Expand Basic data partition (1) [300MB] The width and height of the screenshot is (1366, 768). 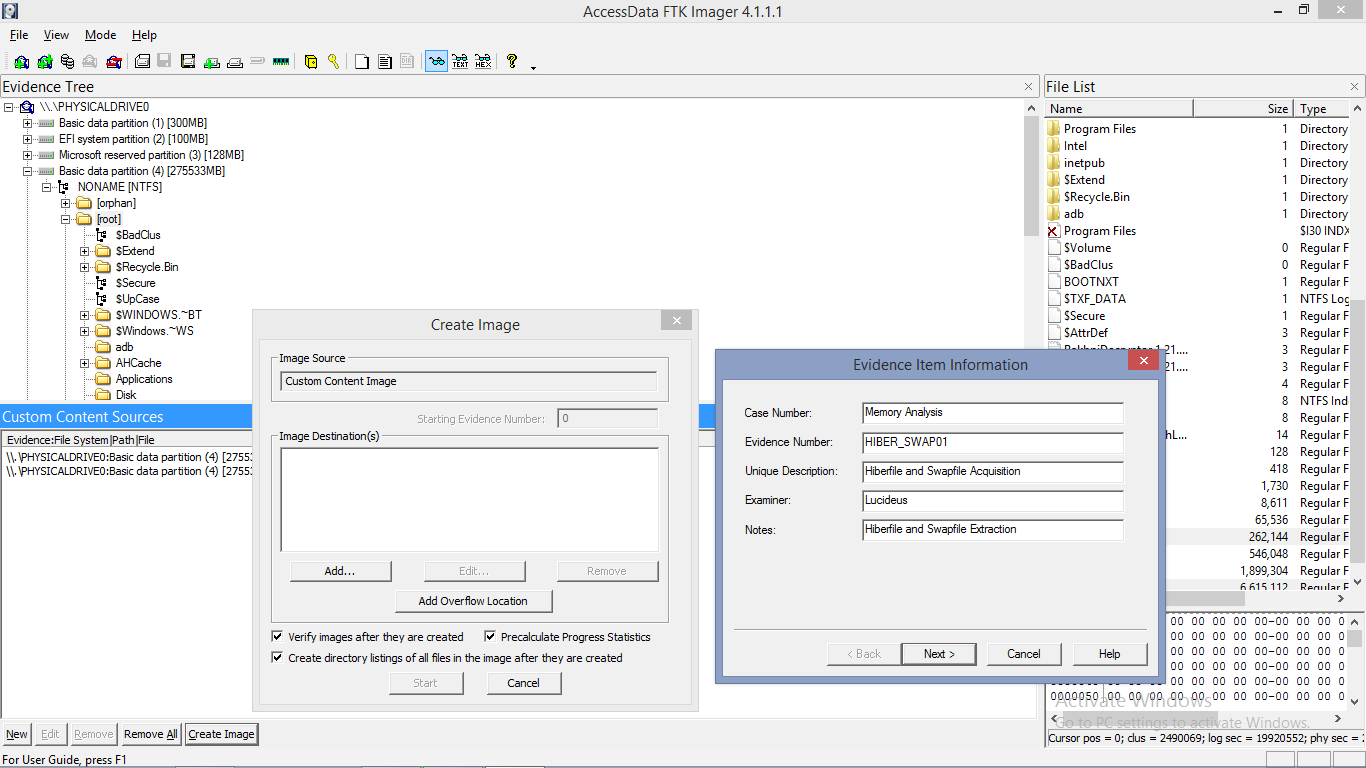[28, 123]
